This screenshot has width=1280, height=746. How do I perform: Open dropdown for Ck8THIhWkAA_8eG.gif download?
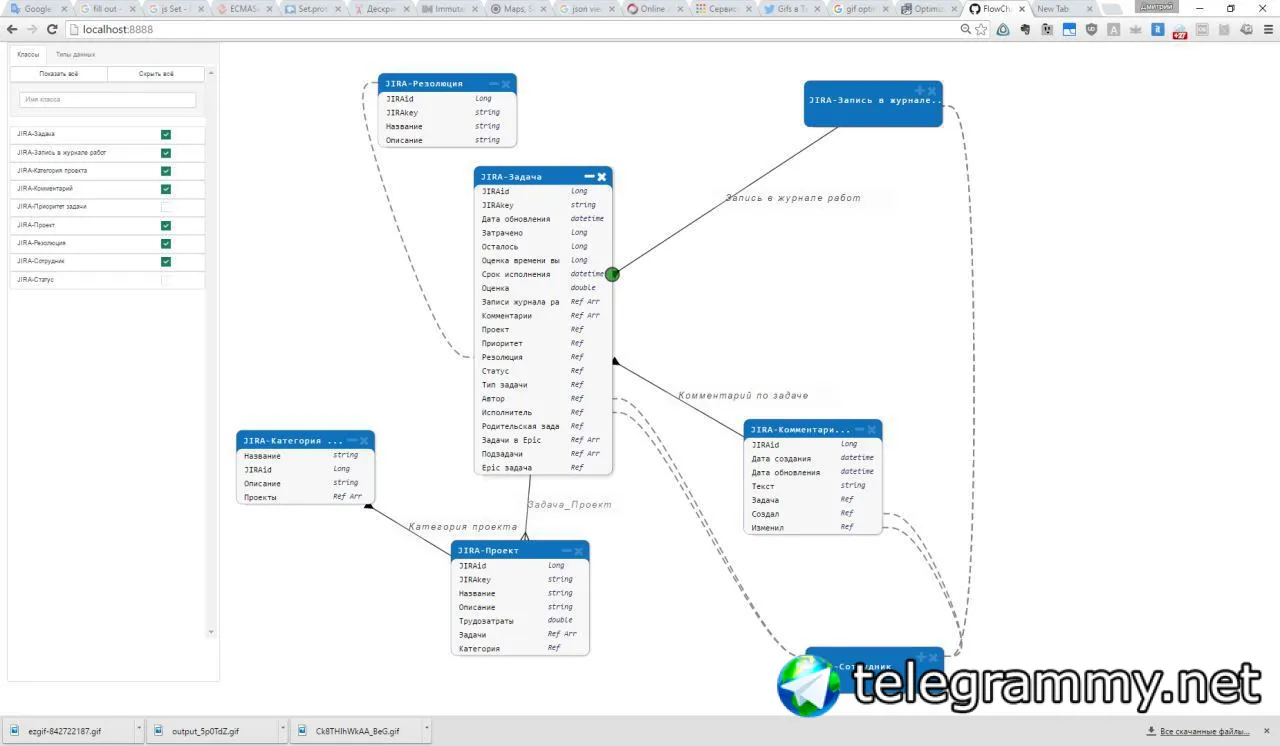coord(427,731)
